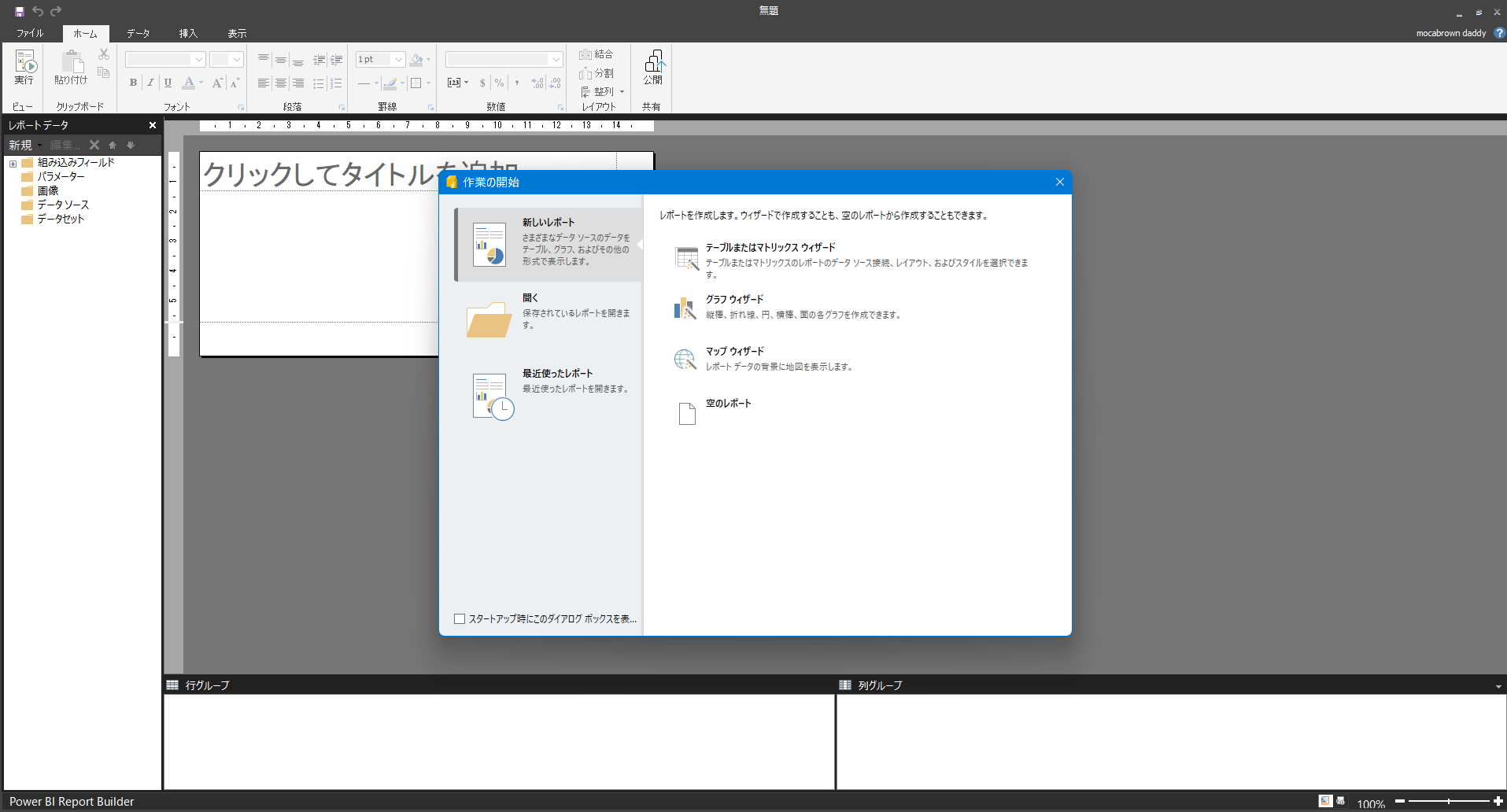Click the shrink font size icon

(235, 83)
